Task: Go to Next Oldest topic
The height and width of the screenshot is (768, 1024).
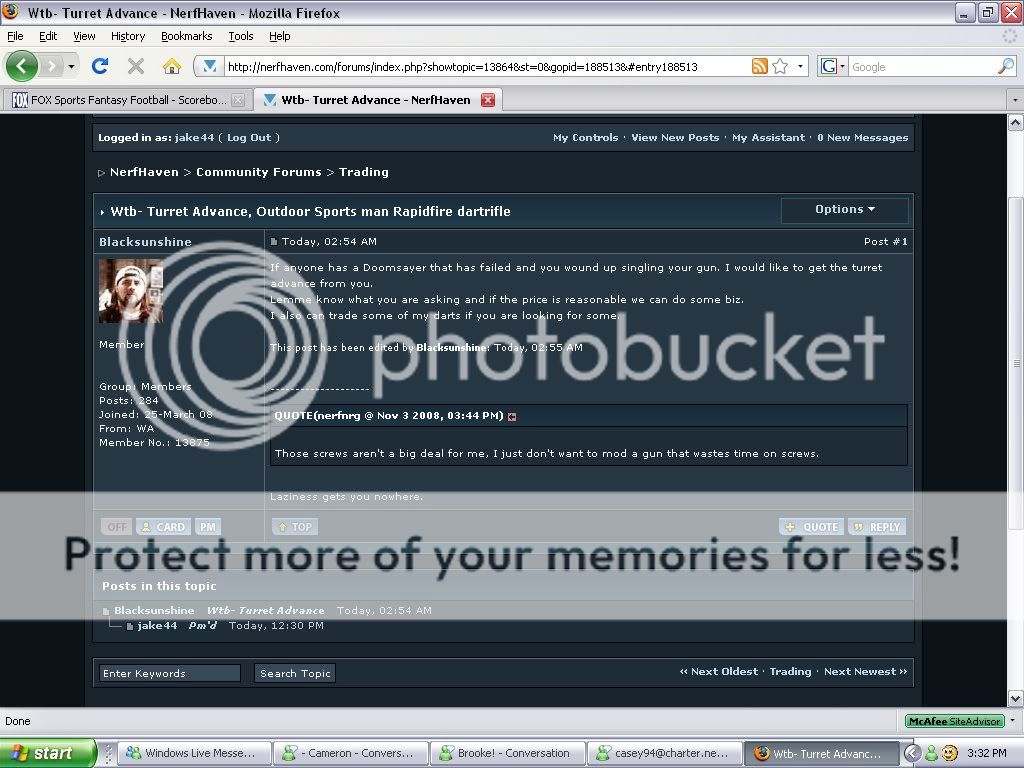Action: pos(718,672)
